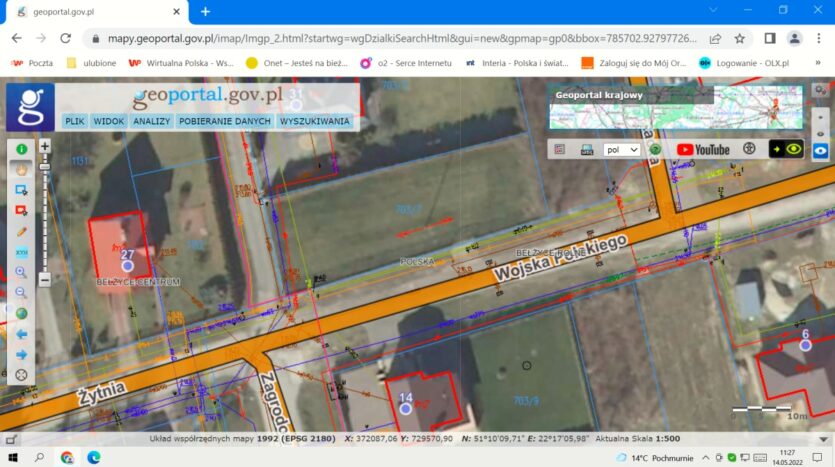The image size is (835, 467).
Task: Expand the status bar arrow at bottom right
Action: coord(823,439)
